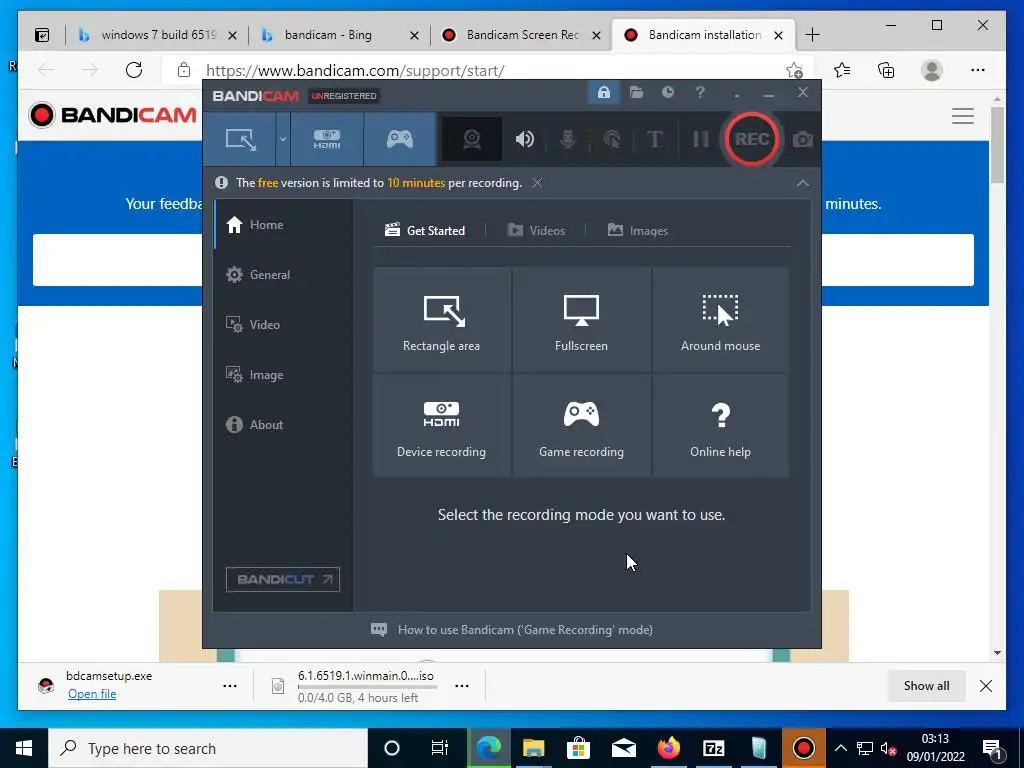The width and height of the screenshot is (1024, 768).
Task: Click the padlock icon in Bandicam title bar
Action: [x=603, y=93]
